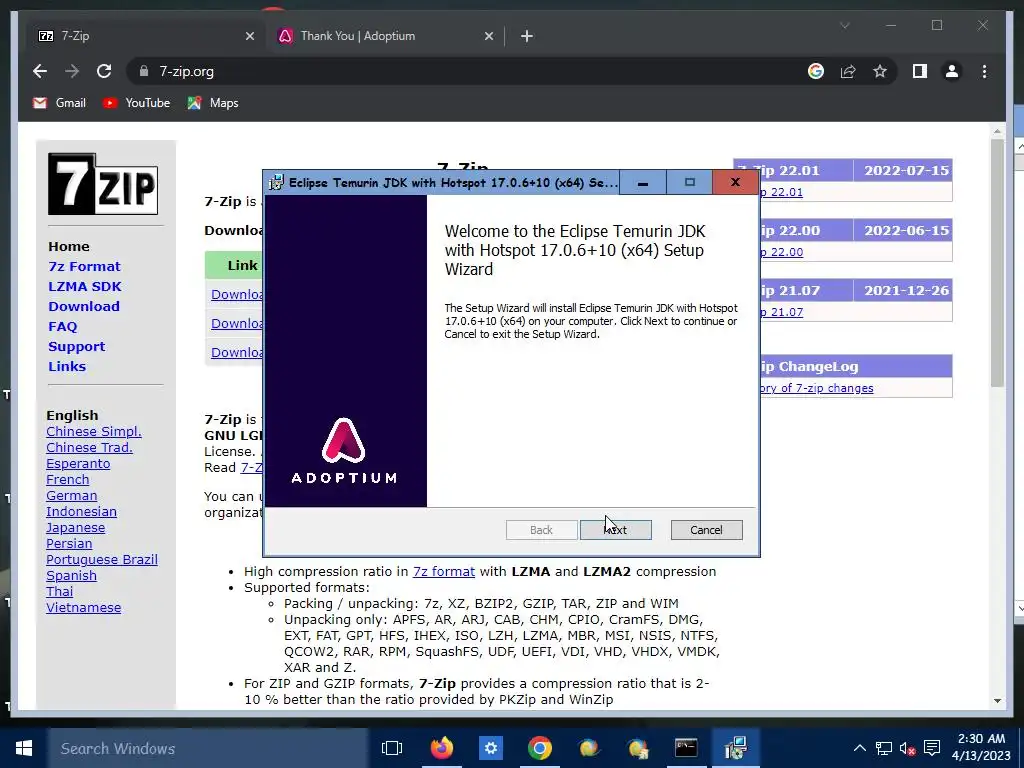Switch language to Indonesian
The height and width of the screenshot is (768, 1024).
pos(81,511)
